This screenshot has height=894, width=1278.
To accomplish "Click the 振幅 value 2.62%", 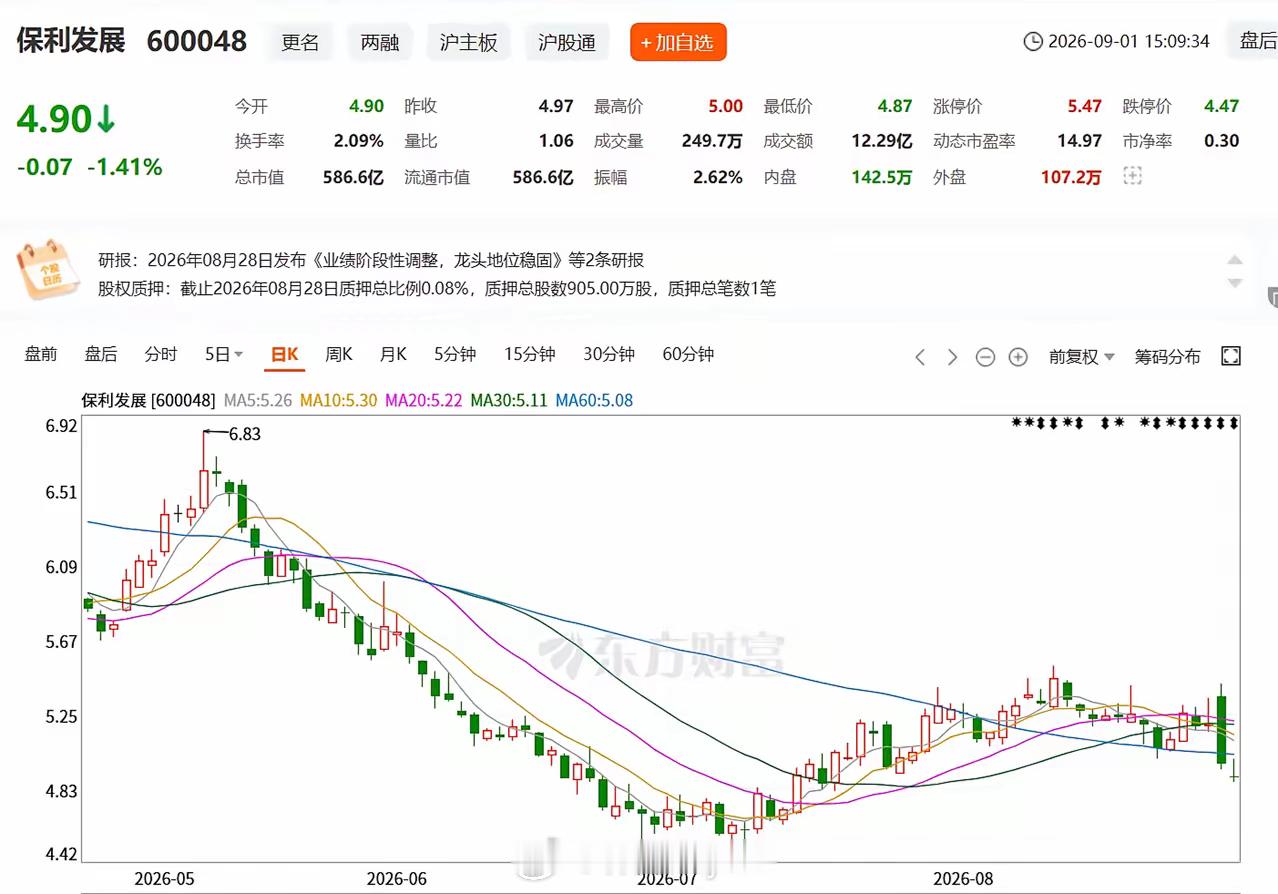I will click(x=718, y=177).
